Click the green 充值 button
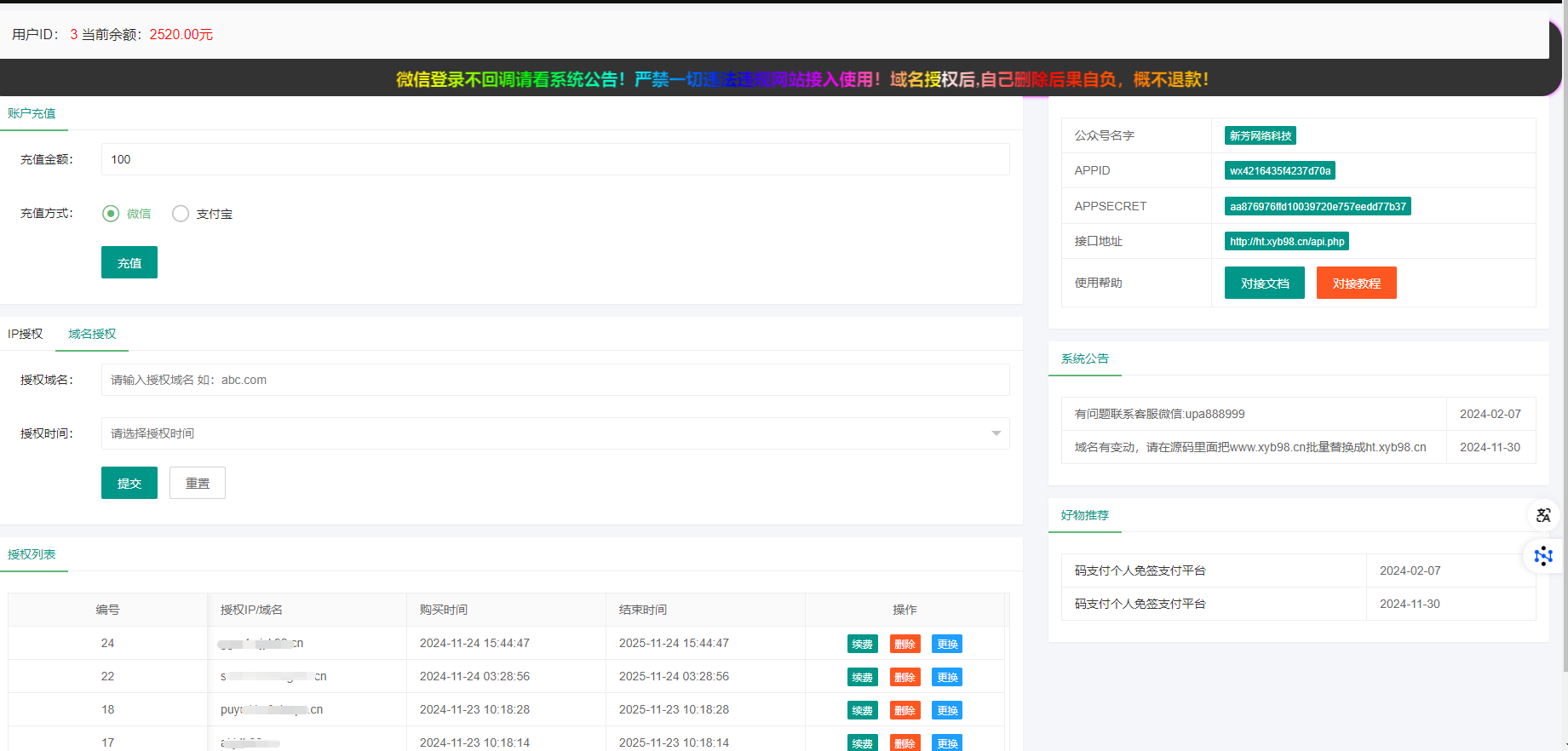 129,263
